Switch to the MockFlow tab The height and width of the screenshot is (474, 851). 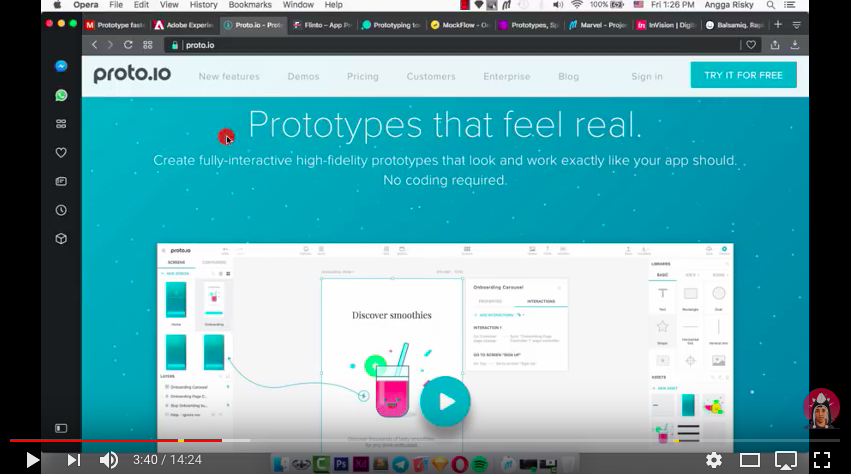pos(460,25)
